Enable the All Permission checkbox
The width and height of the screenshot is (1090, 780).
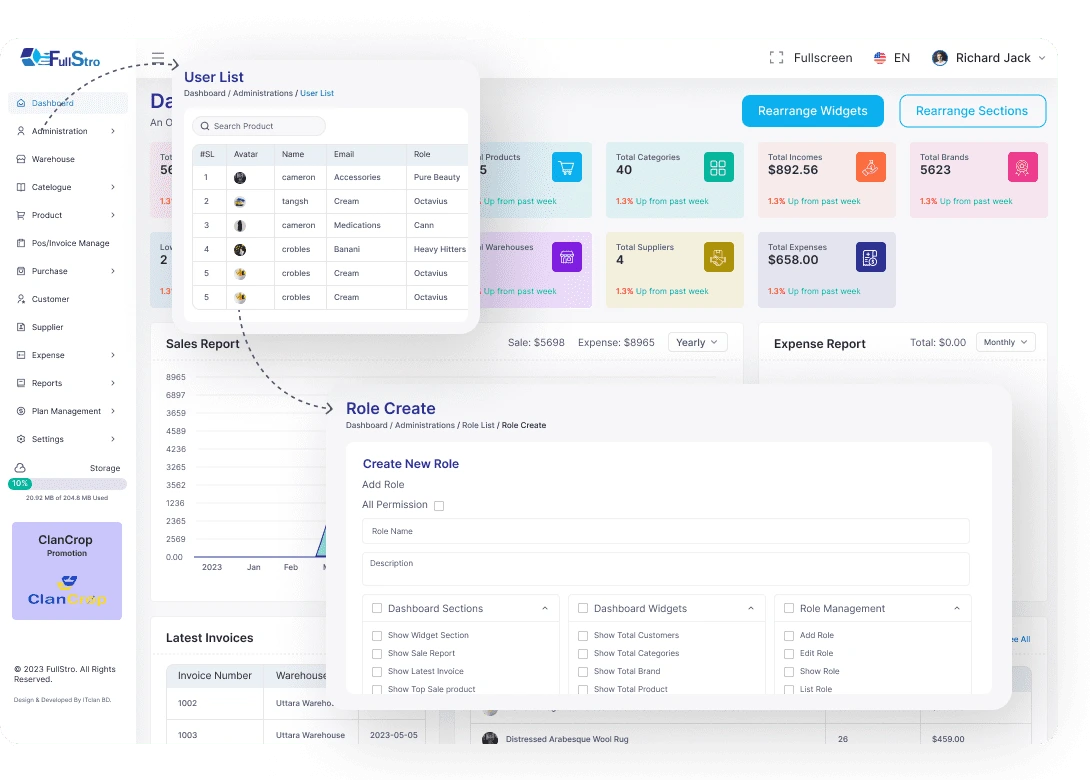coord(439,506)
